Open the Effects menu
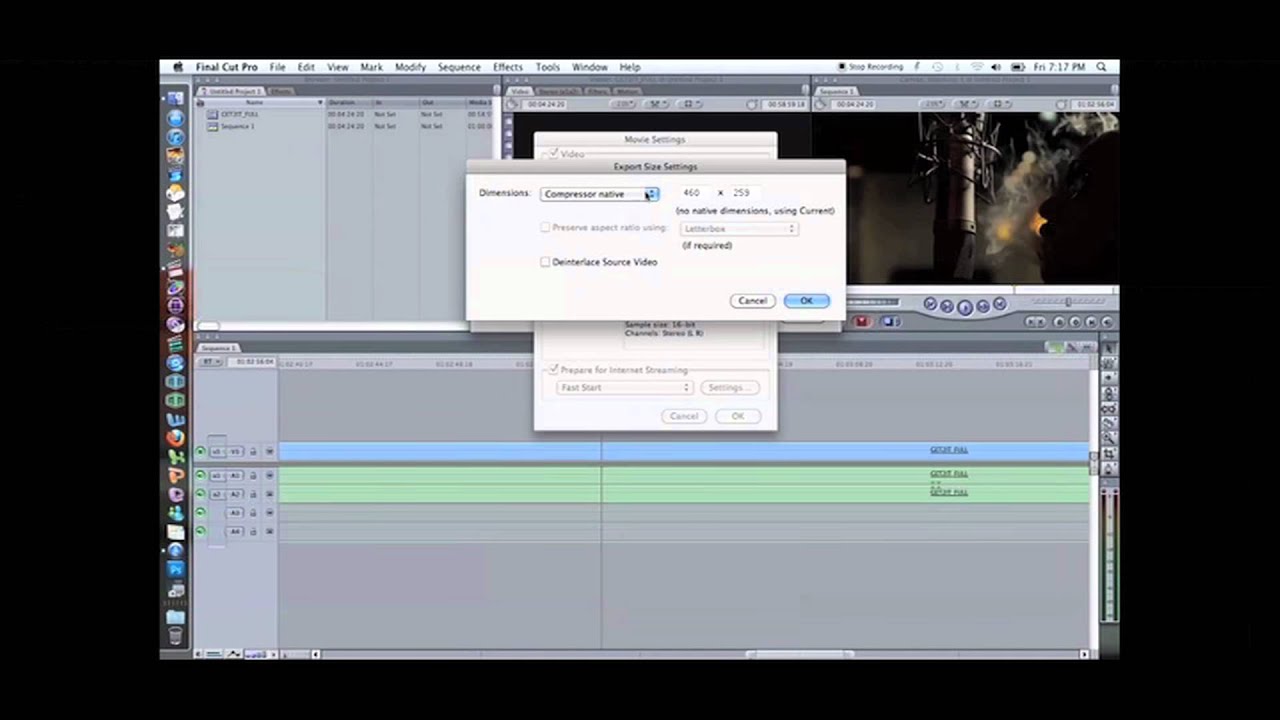1280x720 pixels. click(x=508, y=67)
